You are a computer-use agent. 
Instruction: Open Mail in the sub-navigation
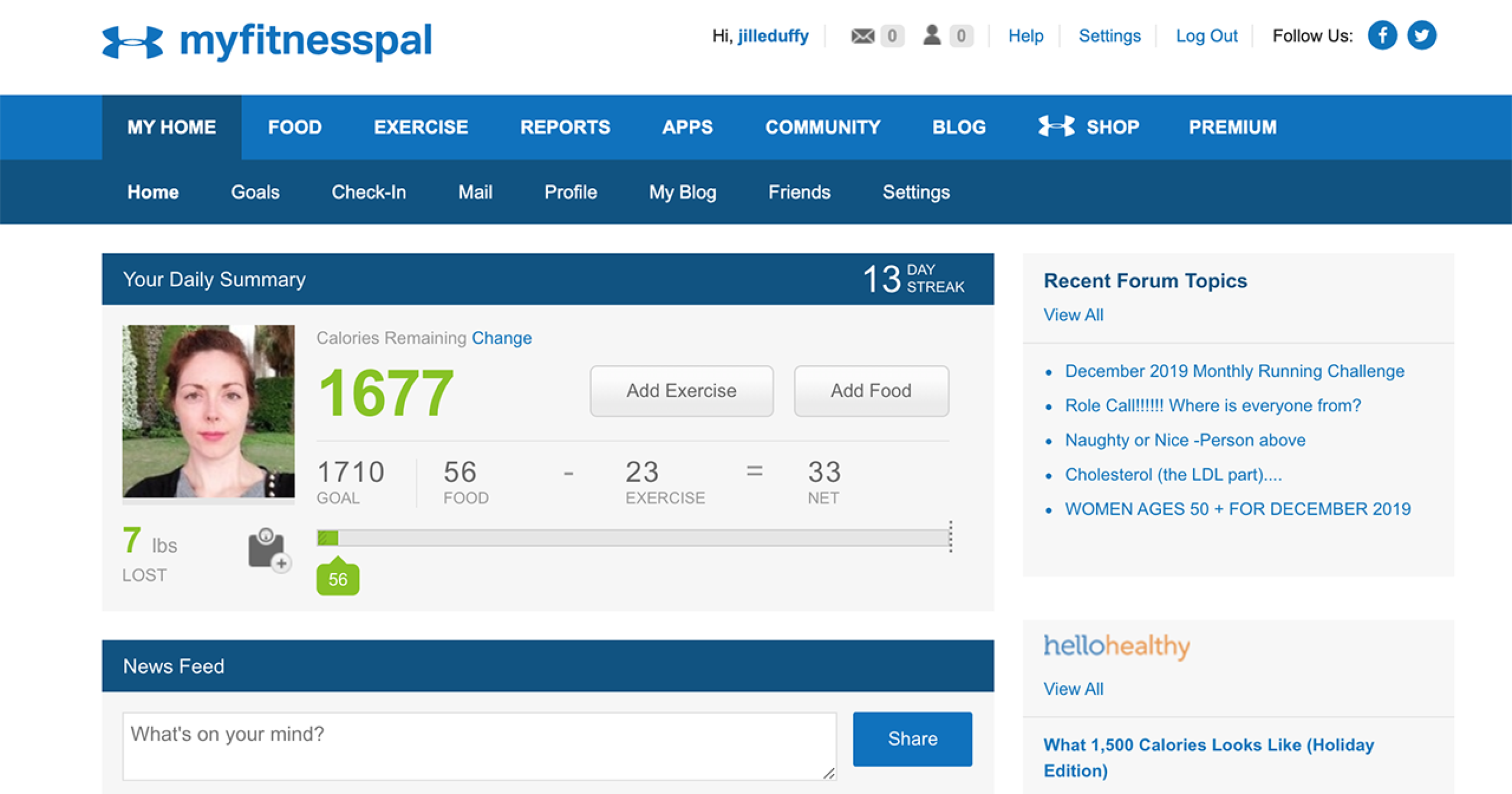[x=475, y=192]
